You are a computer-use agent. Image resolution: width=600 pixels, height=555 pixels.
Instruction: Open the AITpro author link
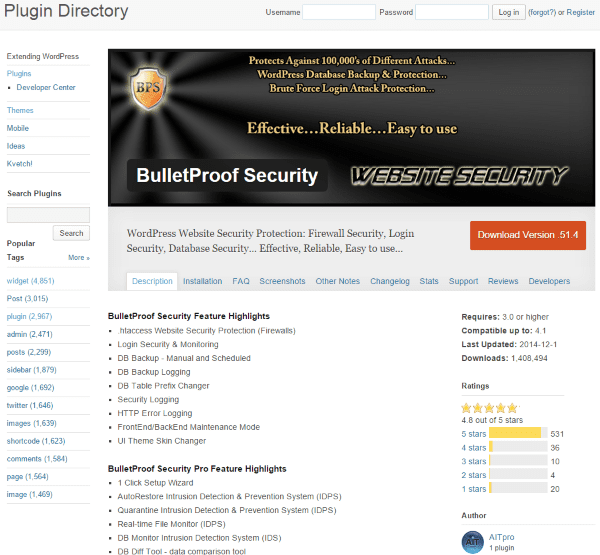tap(501, 537)
